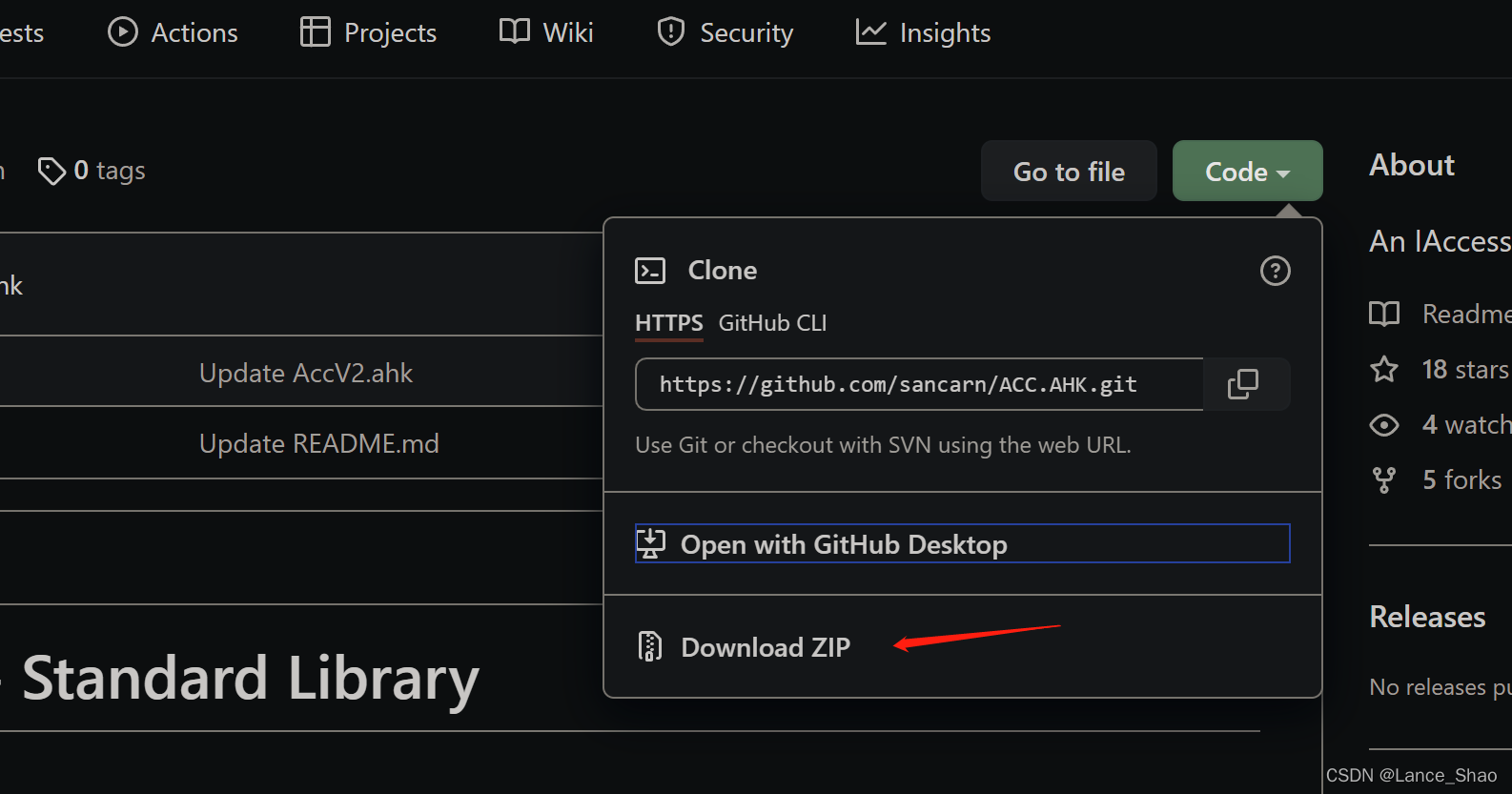Click the Actions play icon

[123, 32]
